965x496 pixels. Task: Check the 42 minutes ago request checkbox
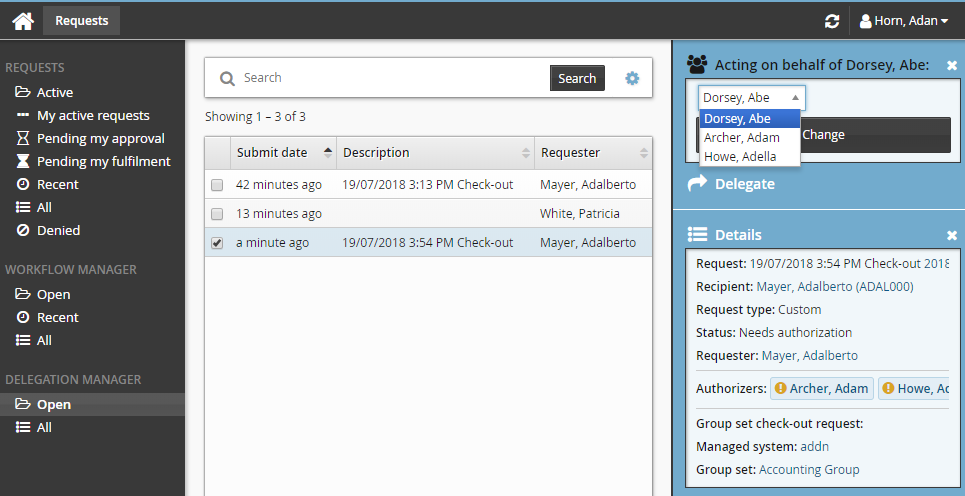[217, 185]
